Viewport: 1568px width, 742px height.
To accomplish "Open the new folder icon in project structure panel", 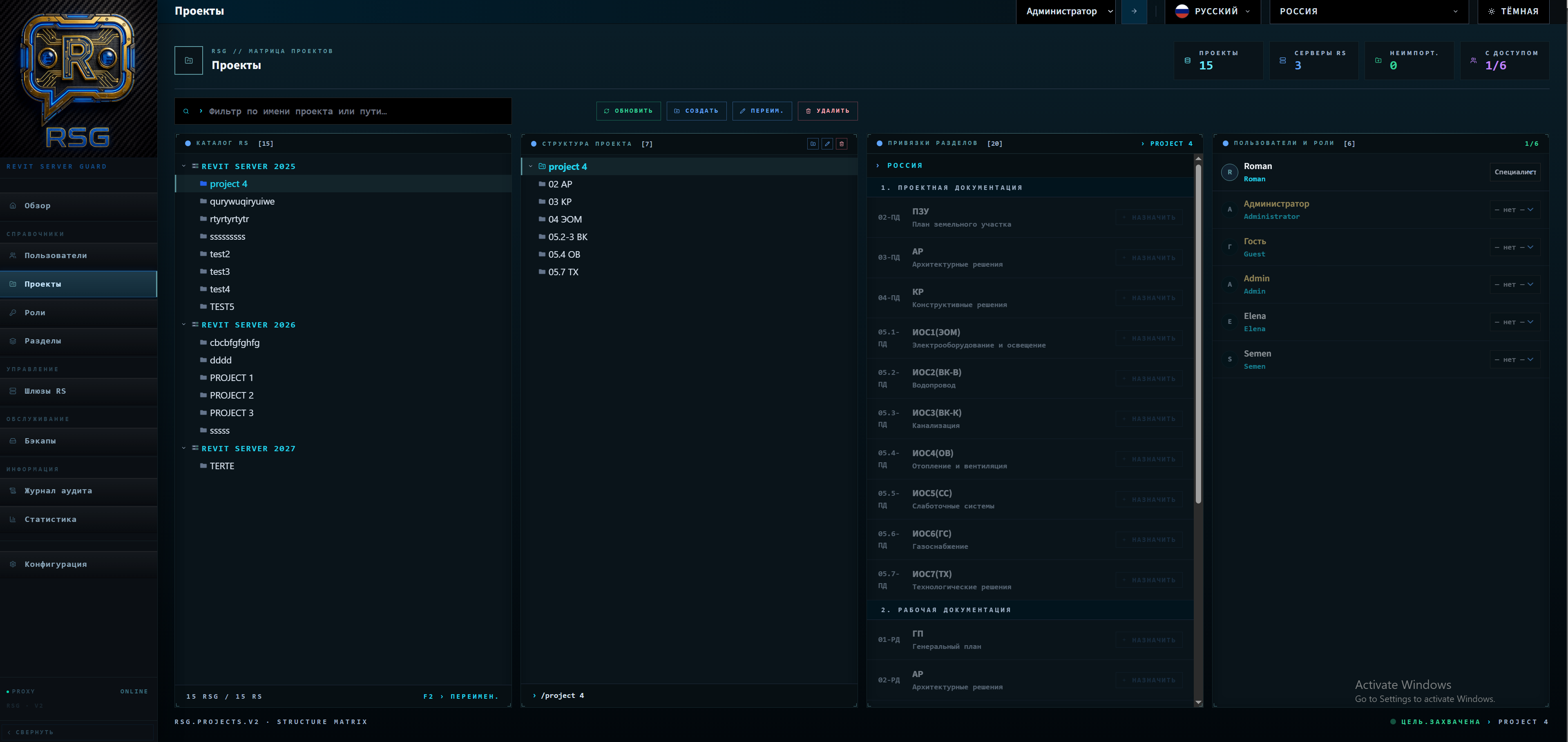I will click(813, 144).
